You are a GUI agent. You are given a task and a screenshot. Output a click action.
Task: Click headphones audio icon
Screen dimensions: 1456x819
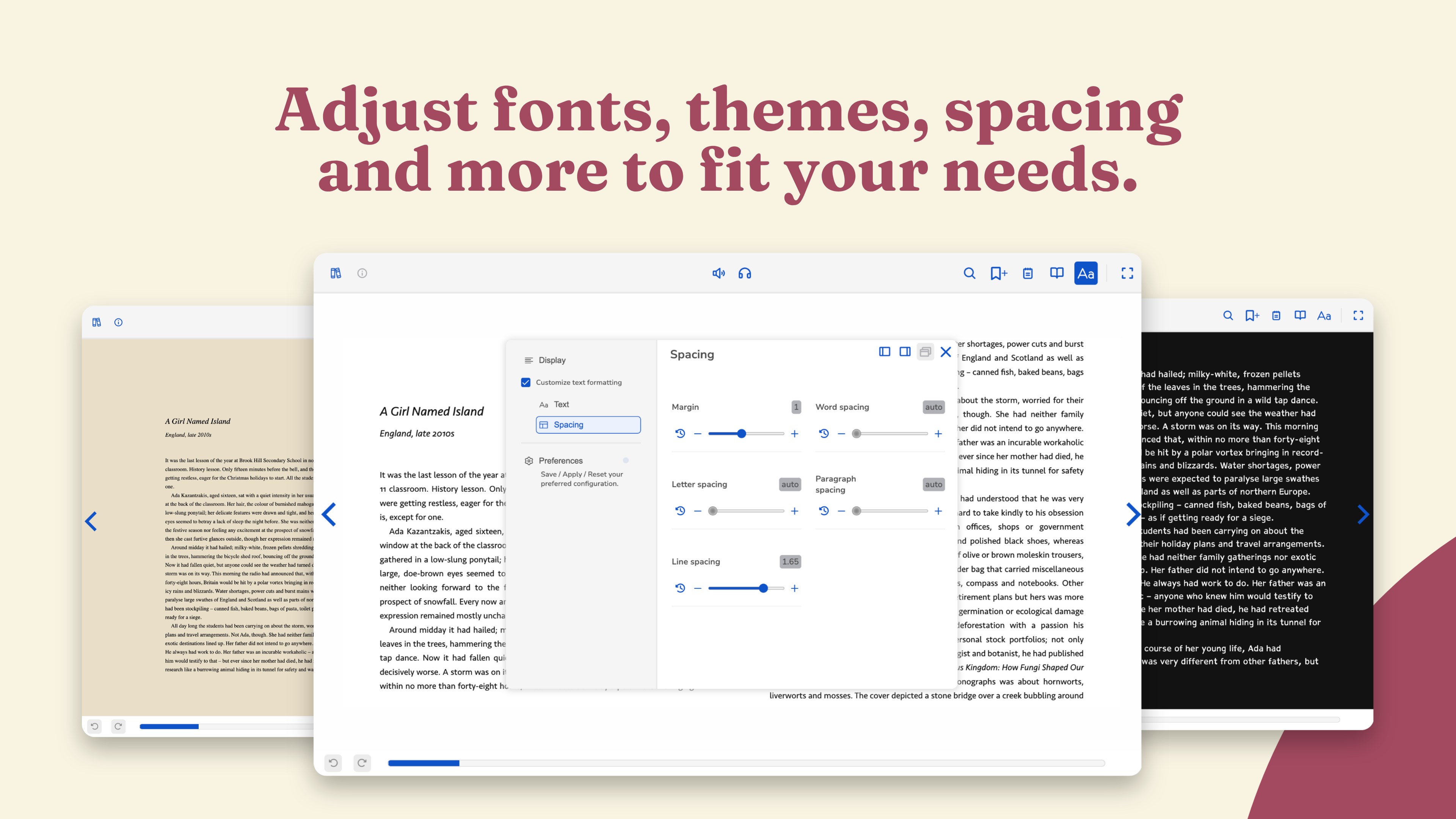(x=745, y=273)
